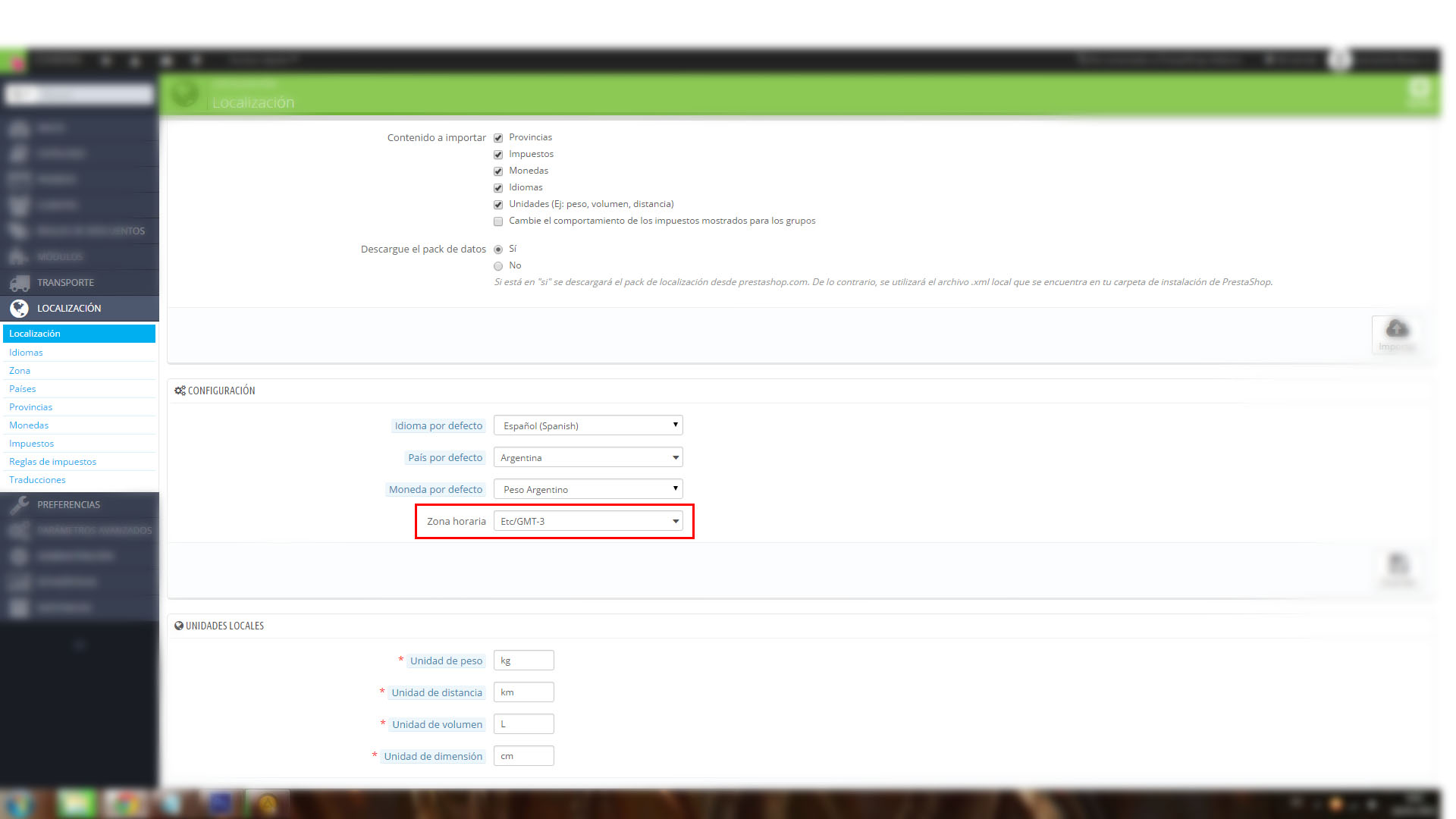Click the Unidad de peso input field
Image resolution: width=1456 pixels, height=819 pixels.
coord(523,661)
